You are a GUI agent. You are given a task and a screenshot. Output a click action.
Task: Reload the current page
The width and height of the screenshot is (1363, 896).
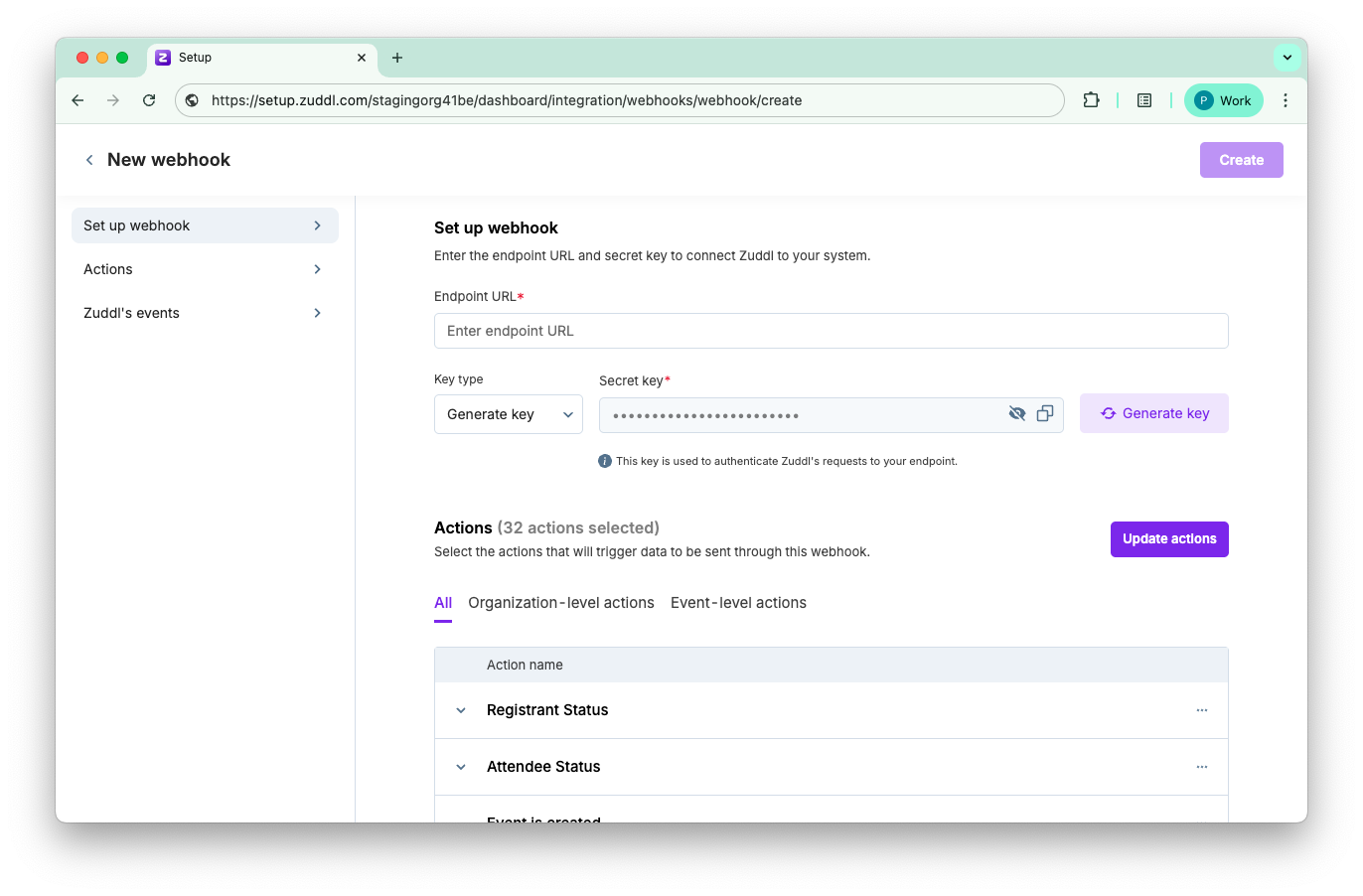[x=149, y=100]
